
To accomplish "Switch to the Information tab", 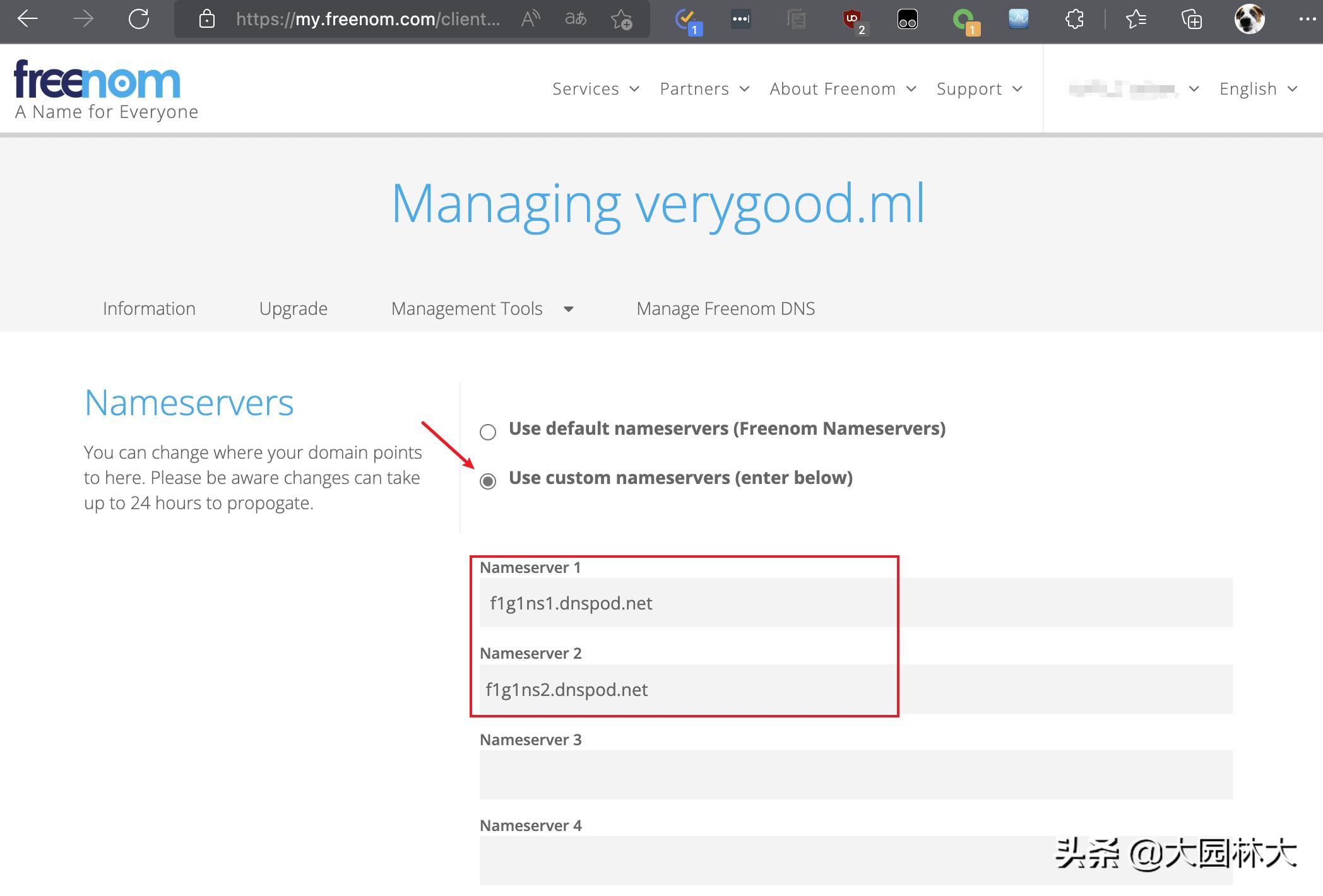I will pyautogui.click(x=149, y=309).
